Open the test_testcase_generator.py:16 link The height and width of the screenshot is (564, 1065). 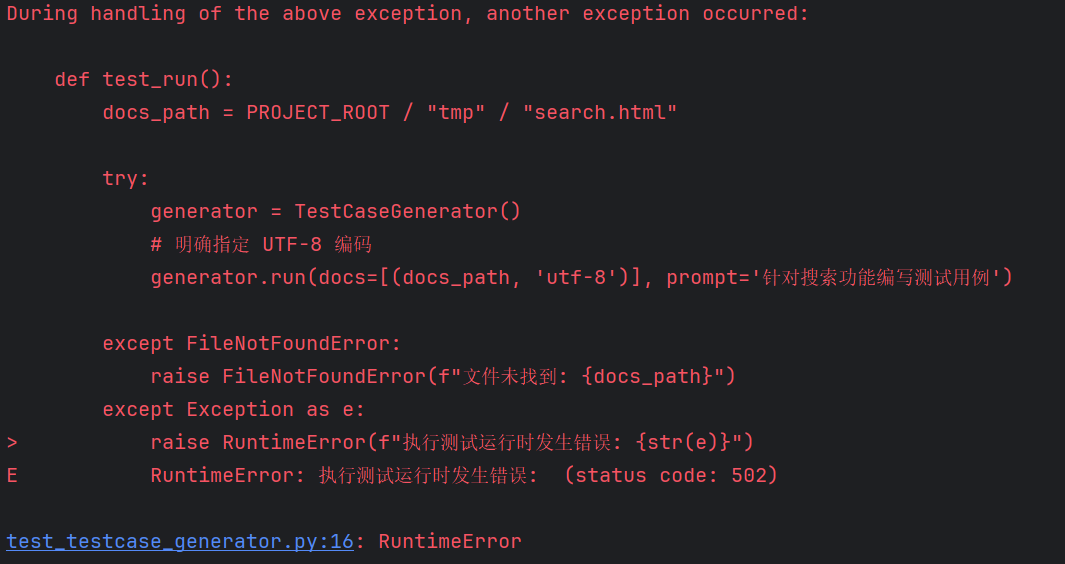[x=180, y=542]
